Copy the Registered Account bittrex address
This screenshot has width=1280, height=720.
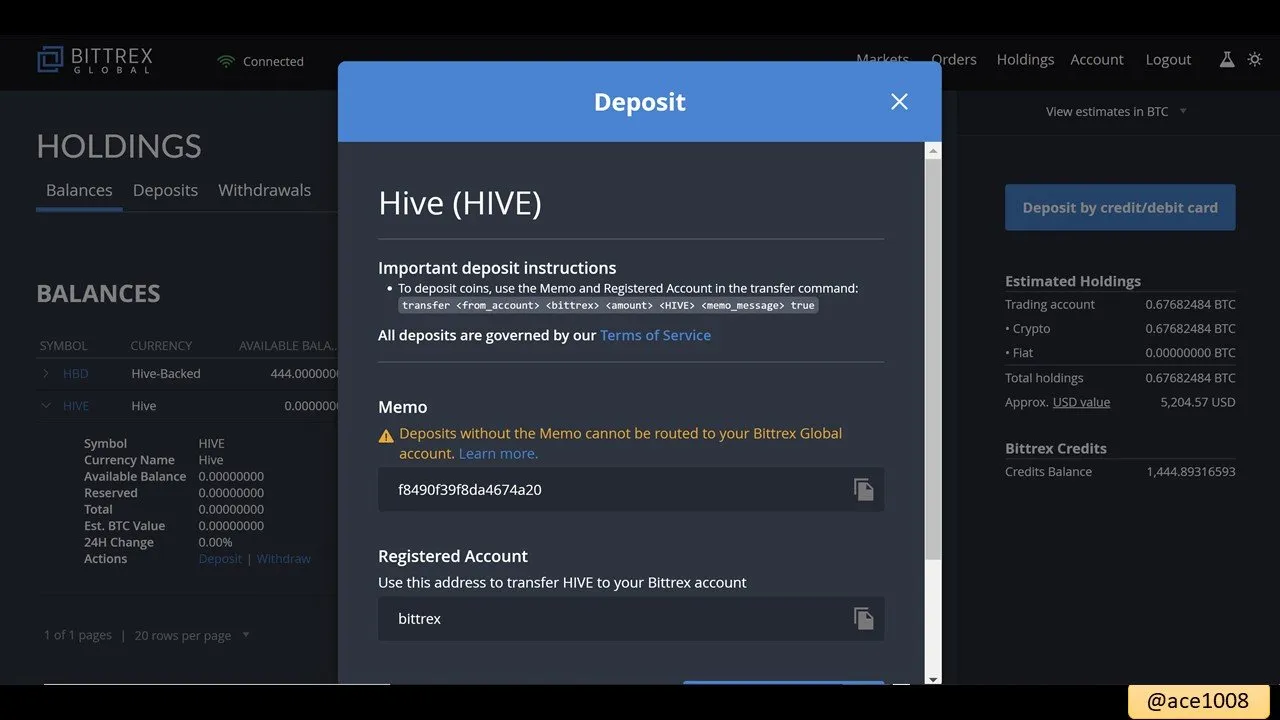pos(863,618)
